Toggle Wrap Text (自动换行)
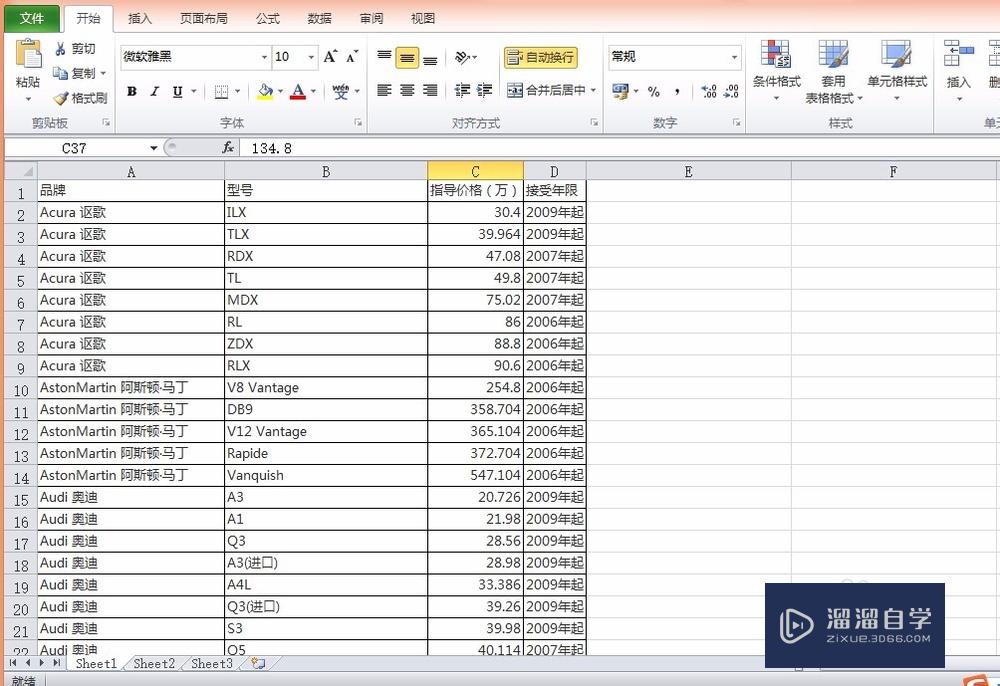The width and height of the screenshot is (1000, 686). coord(541,57)
